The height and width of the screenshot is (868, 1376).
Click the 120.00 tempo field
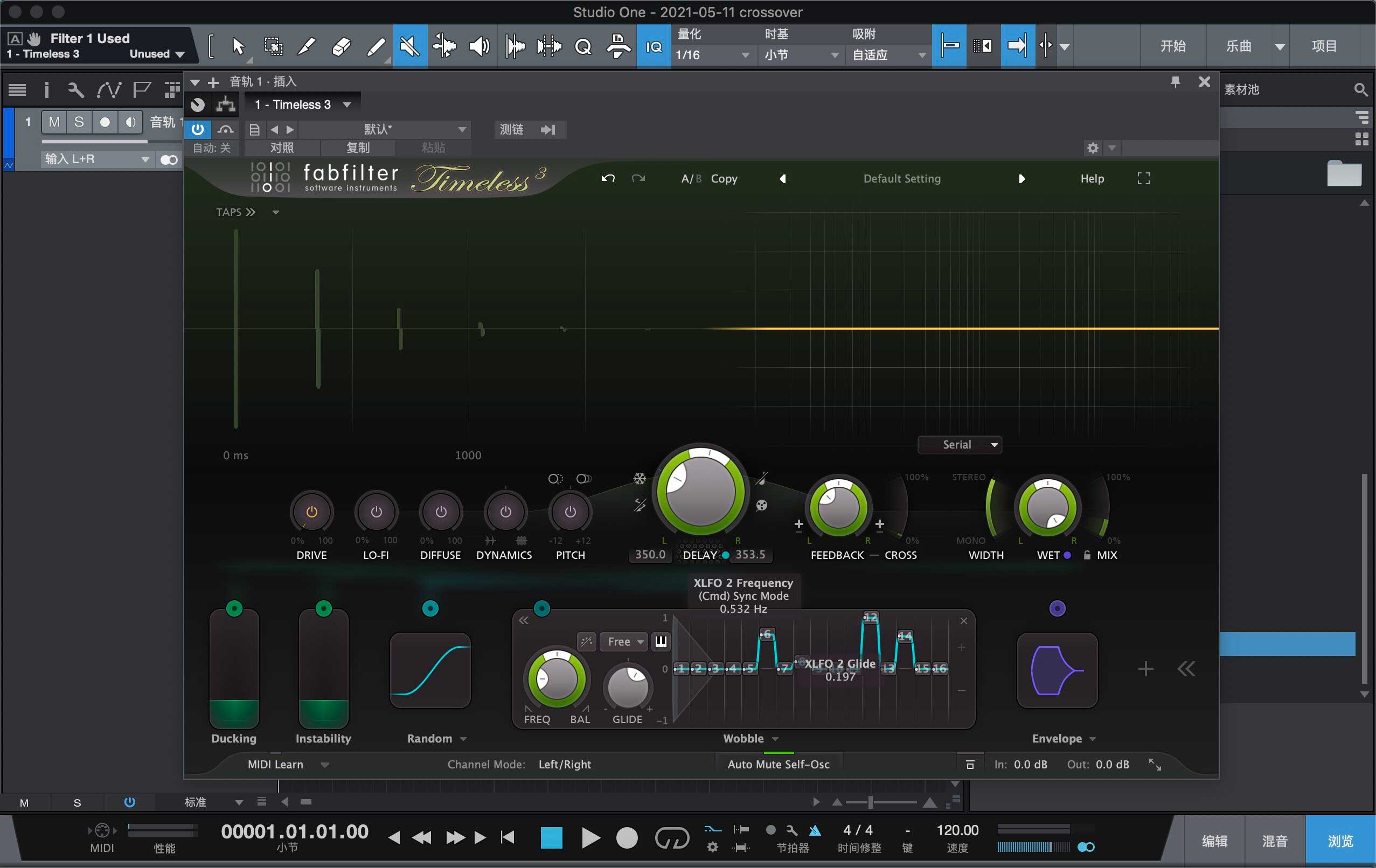pyautogui.click(x=957, y=830)
